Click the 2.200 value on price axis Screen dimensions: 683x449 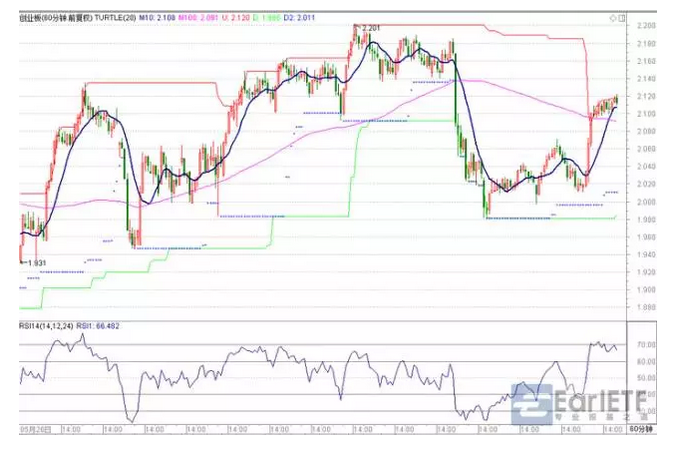[x=646, y=26]
